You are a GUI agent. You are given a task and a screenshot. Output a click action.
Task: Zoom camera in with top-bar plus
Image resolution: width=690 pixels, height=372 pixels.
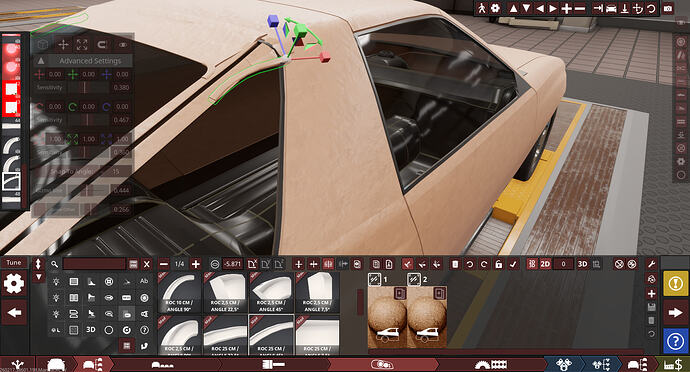coord(567,8)
